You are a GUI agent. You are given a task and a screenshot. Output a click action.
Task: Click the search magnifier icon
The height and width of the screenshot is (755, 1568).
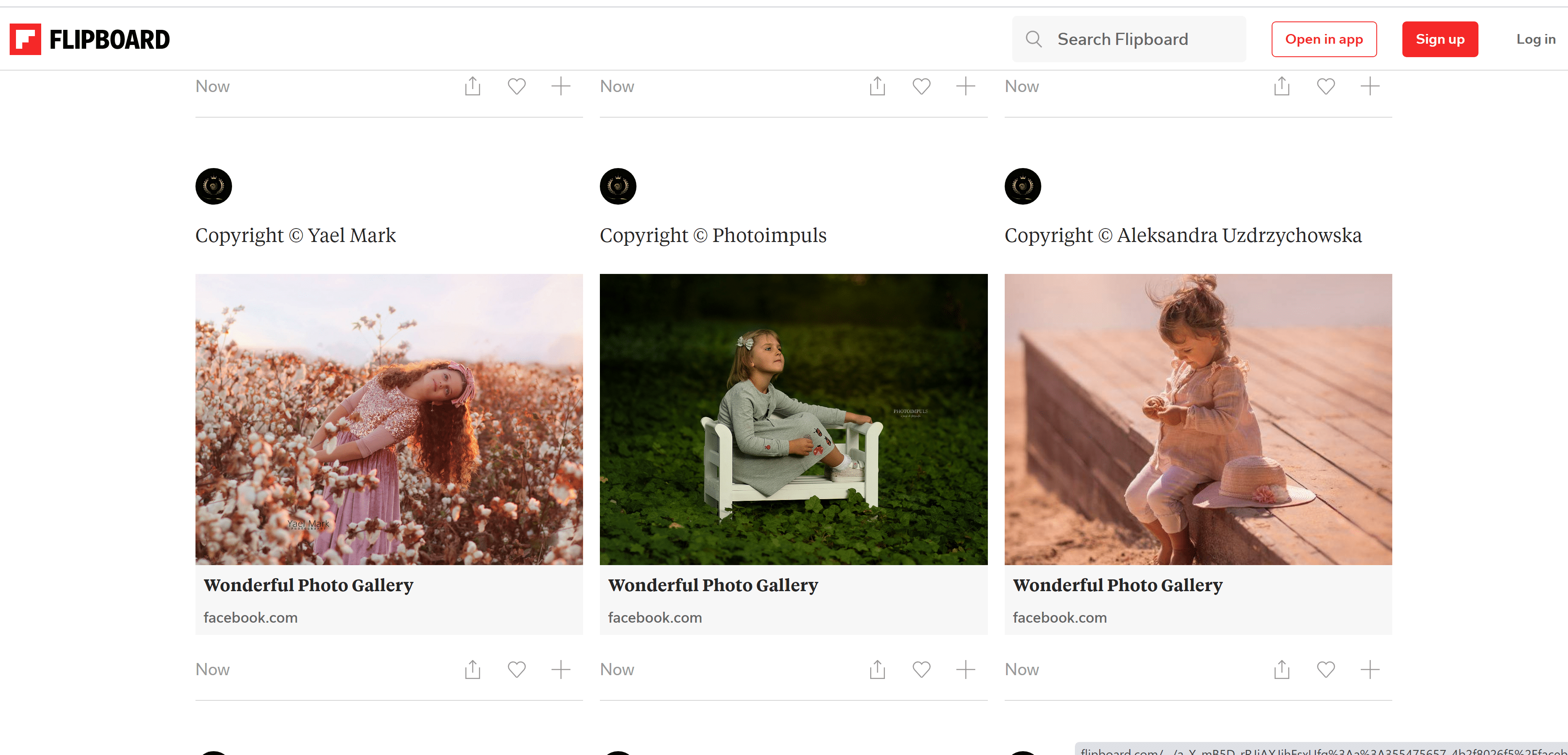click(1033, 39)
